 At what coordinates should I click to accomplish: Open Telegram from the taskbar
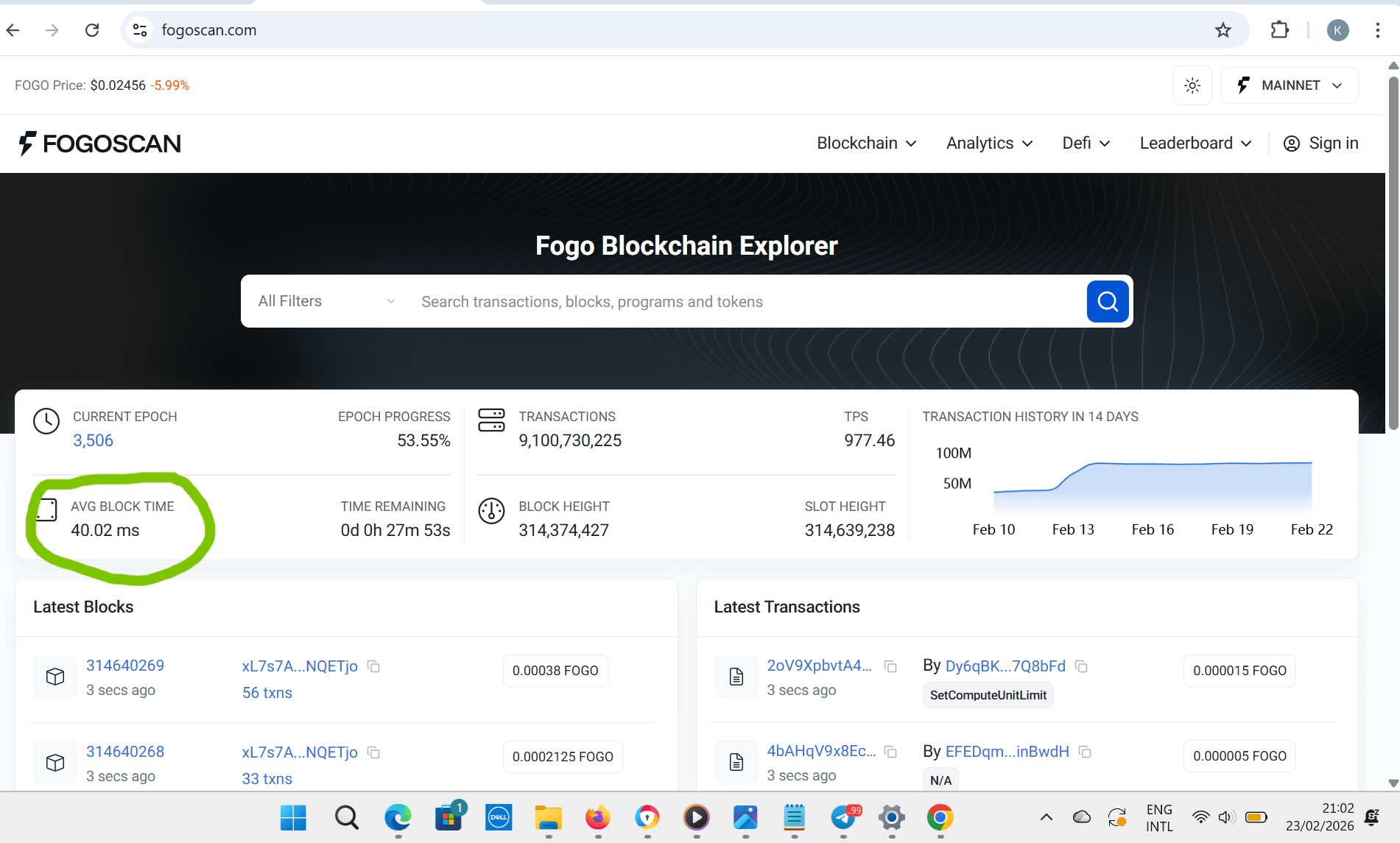pyautogui.click(x=843, y=817)
